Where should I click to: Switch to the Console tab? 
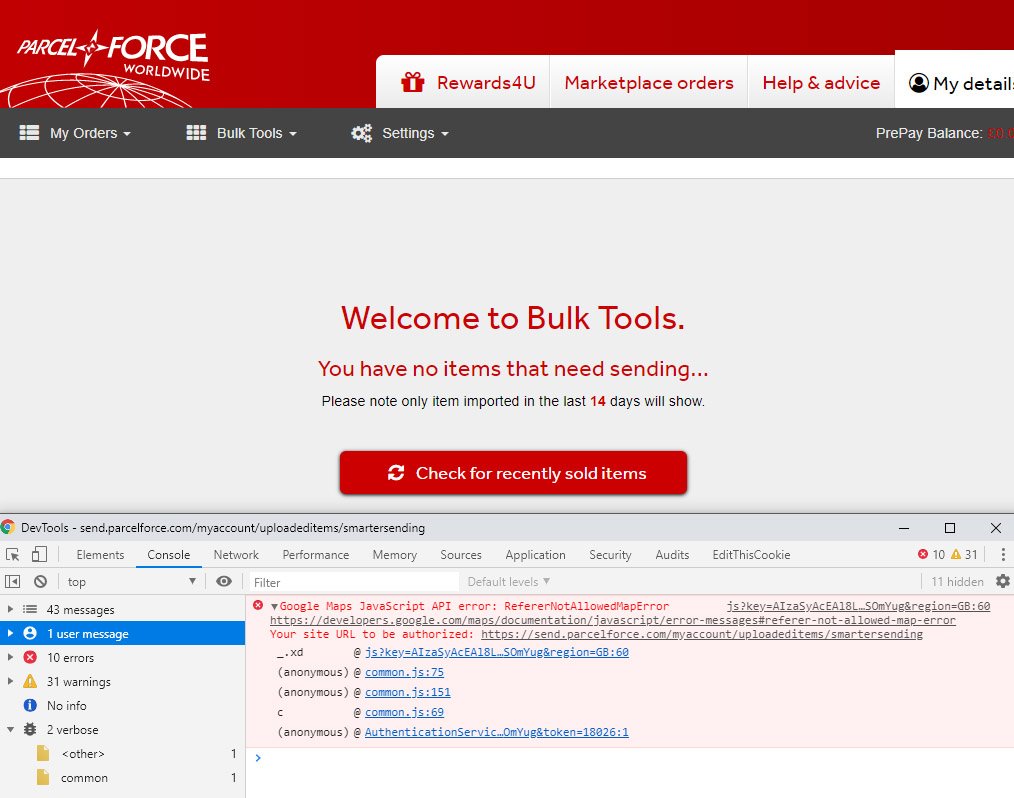click(x=169, y=555)
